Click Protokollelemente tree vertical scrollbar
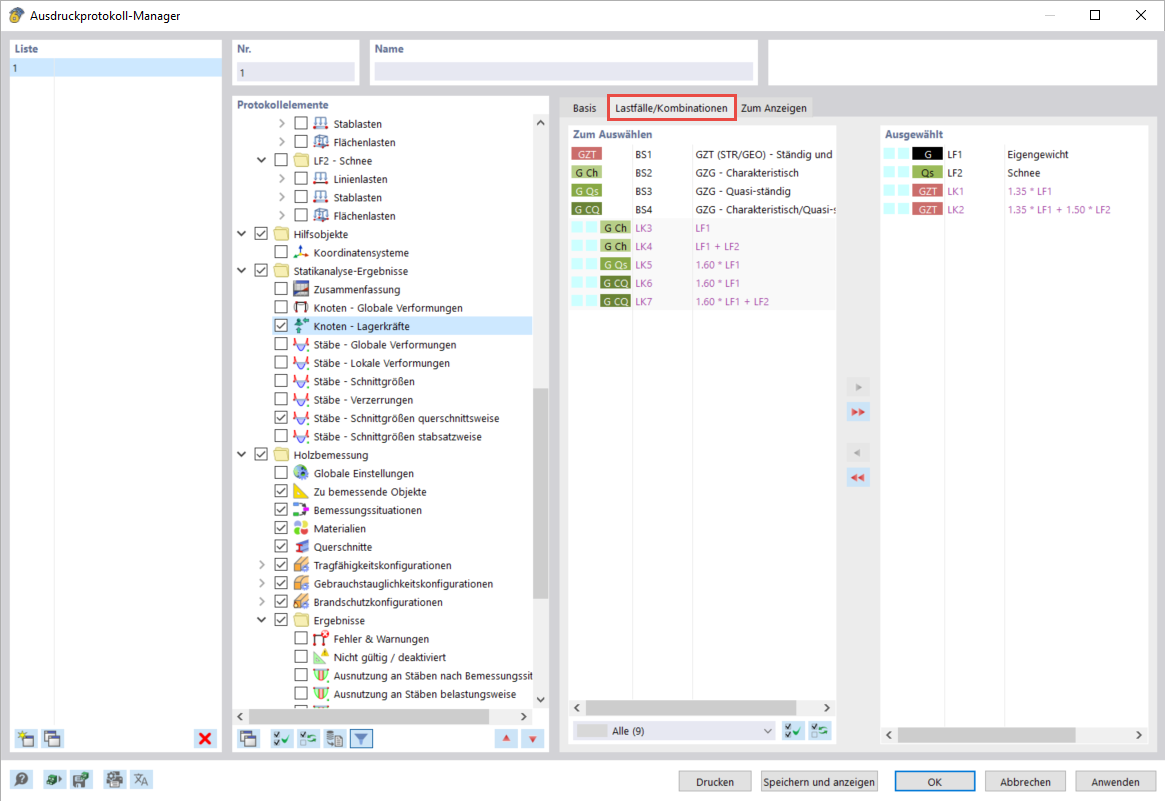1165x801 pixels. (541, 493)
